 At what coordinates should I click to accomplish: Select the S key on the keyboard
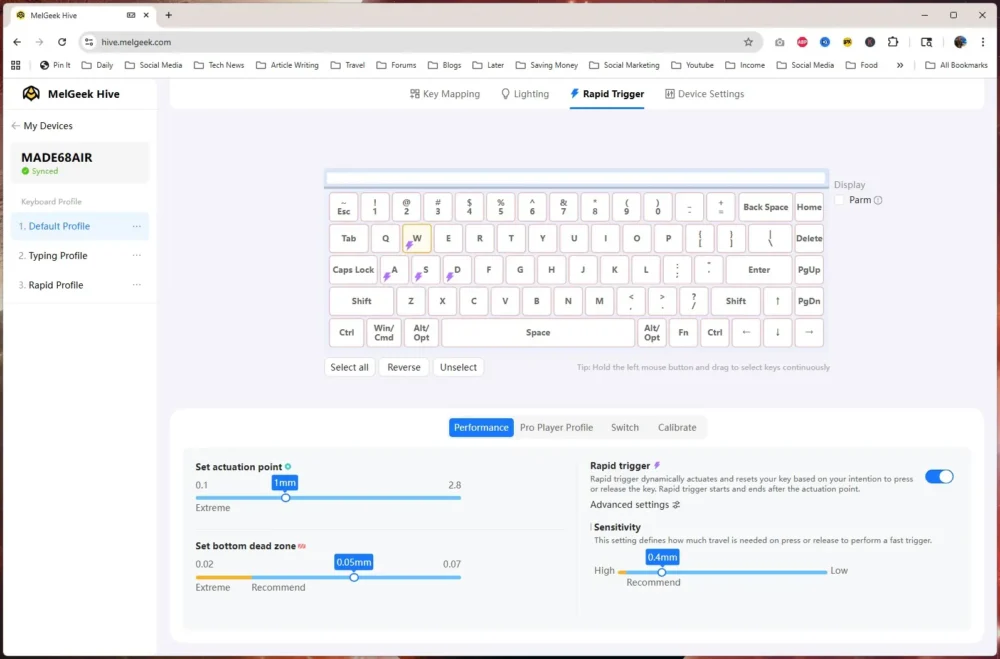coord(425,270)
